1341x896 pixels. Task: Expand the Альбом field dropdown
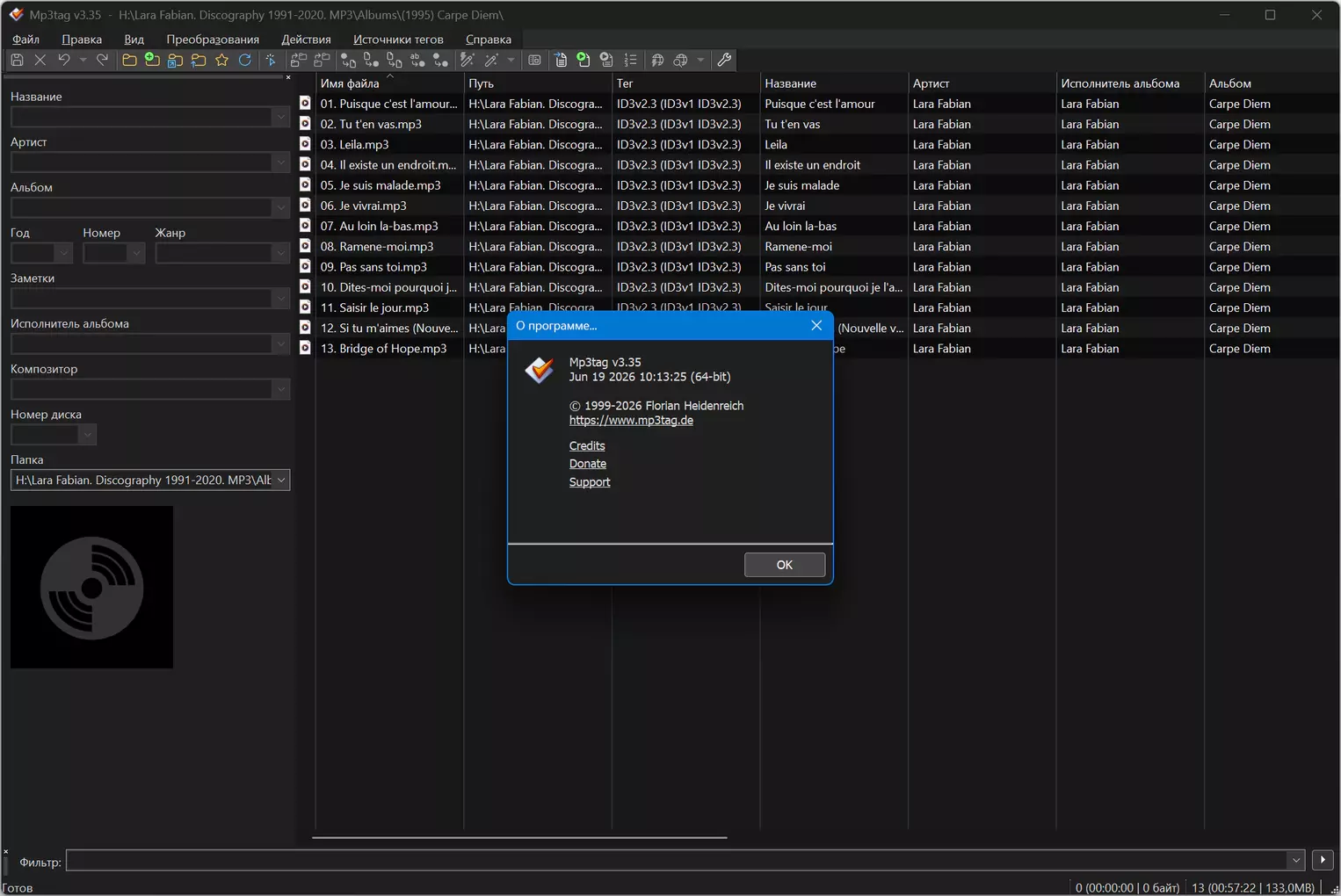[280, 208]
